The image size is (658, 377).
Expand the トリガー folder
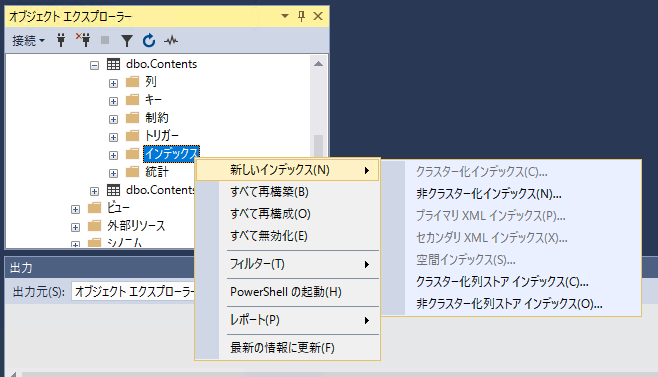pos(113,137)
